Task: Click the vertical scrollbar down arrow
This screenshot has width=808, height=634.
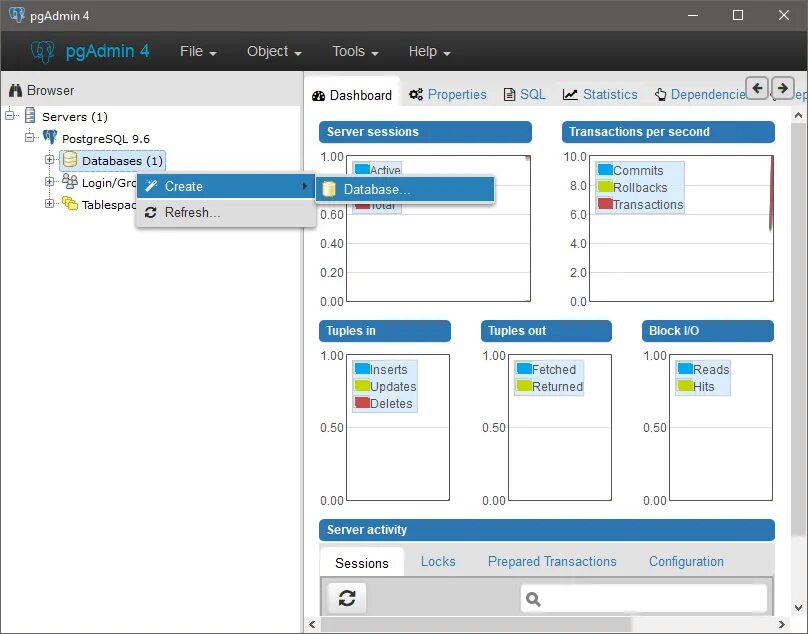Action: tap(798, 608)
